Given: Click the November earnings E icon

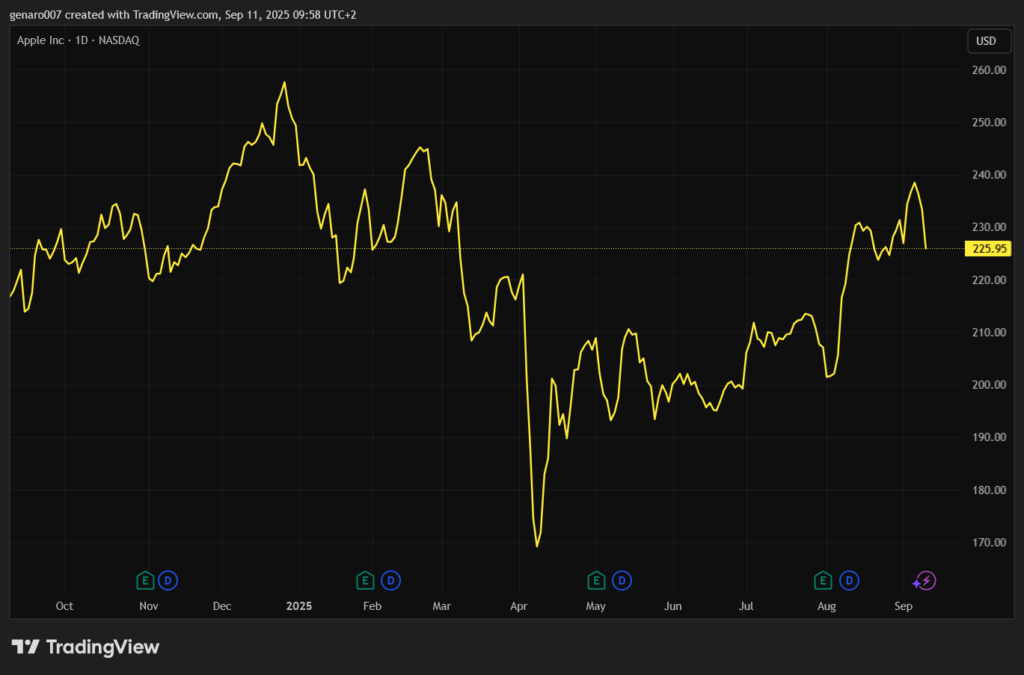Looking at the screenshot, I should pyautogui.click(x=145, y=580).
